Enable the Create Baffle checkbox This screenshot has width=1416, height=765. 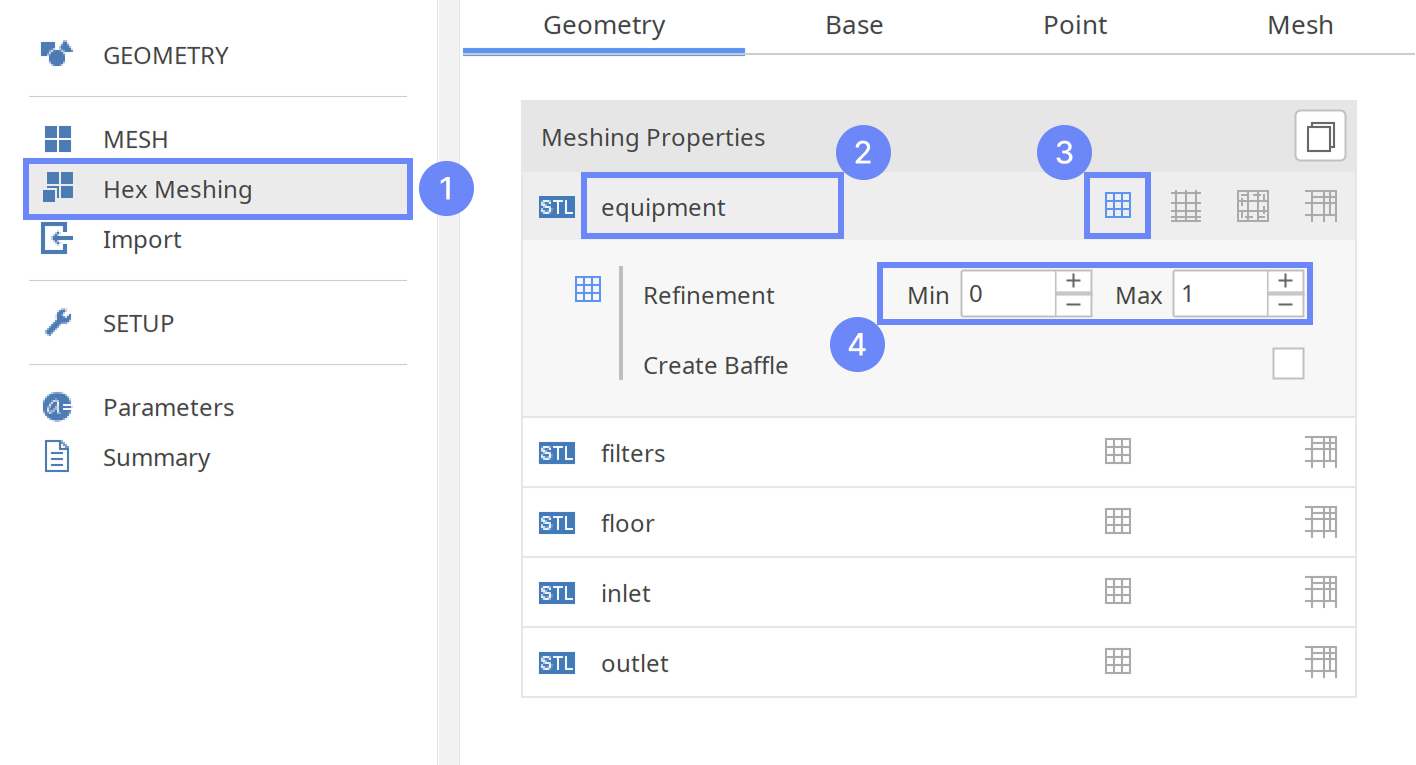tap(1288, 364)
